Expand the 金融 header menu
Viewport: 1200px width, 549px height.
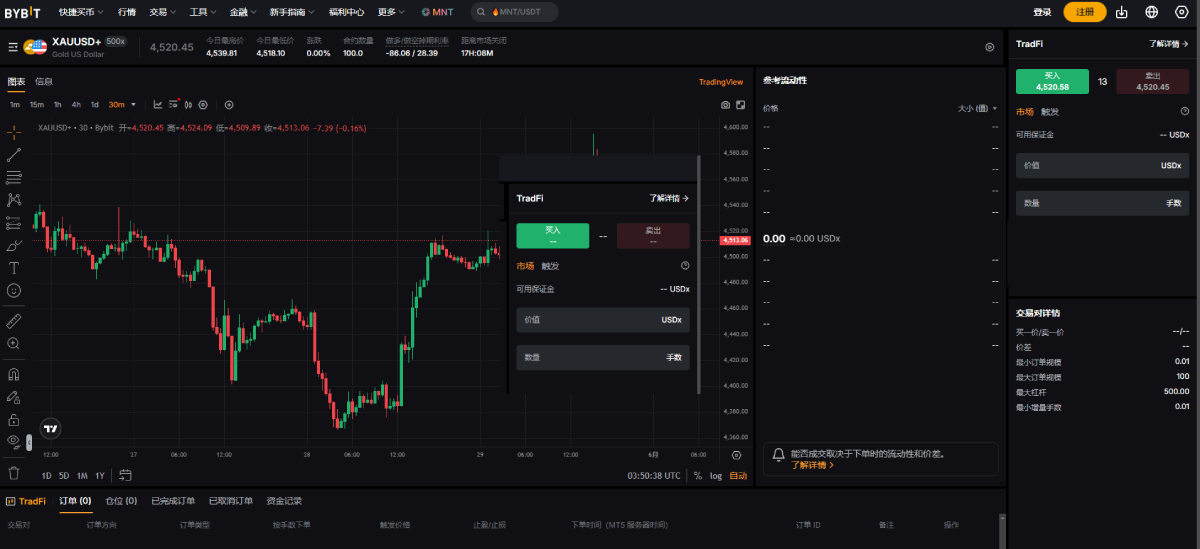(242, 12)
